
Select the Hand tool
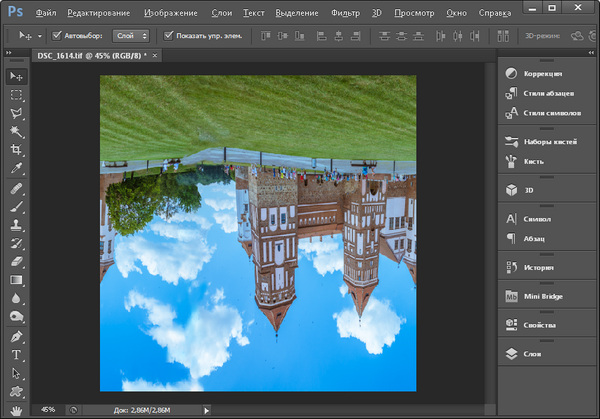(16, 410)
